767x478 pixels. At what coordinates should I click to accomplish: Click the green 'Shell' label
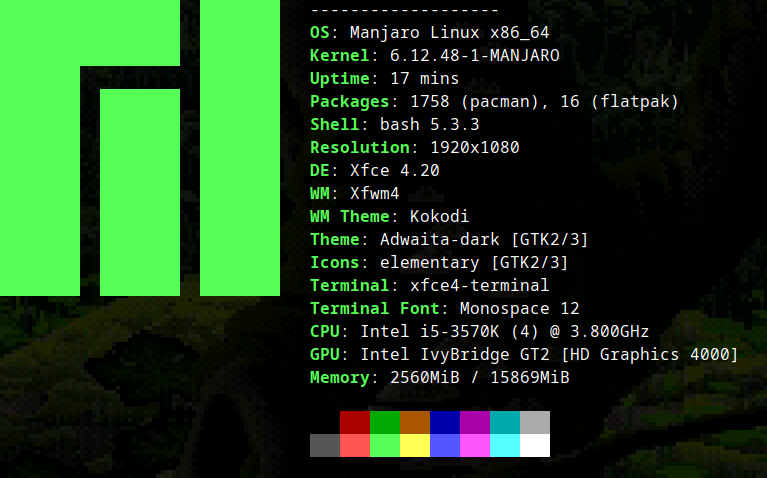coord(335,125)
